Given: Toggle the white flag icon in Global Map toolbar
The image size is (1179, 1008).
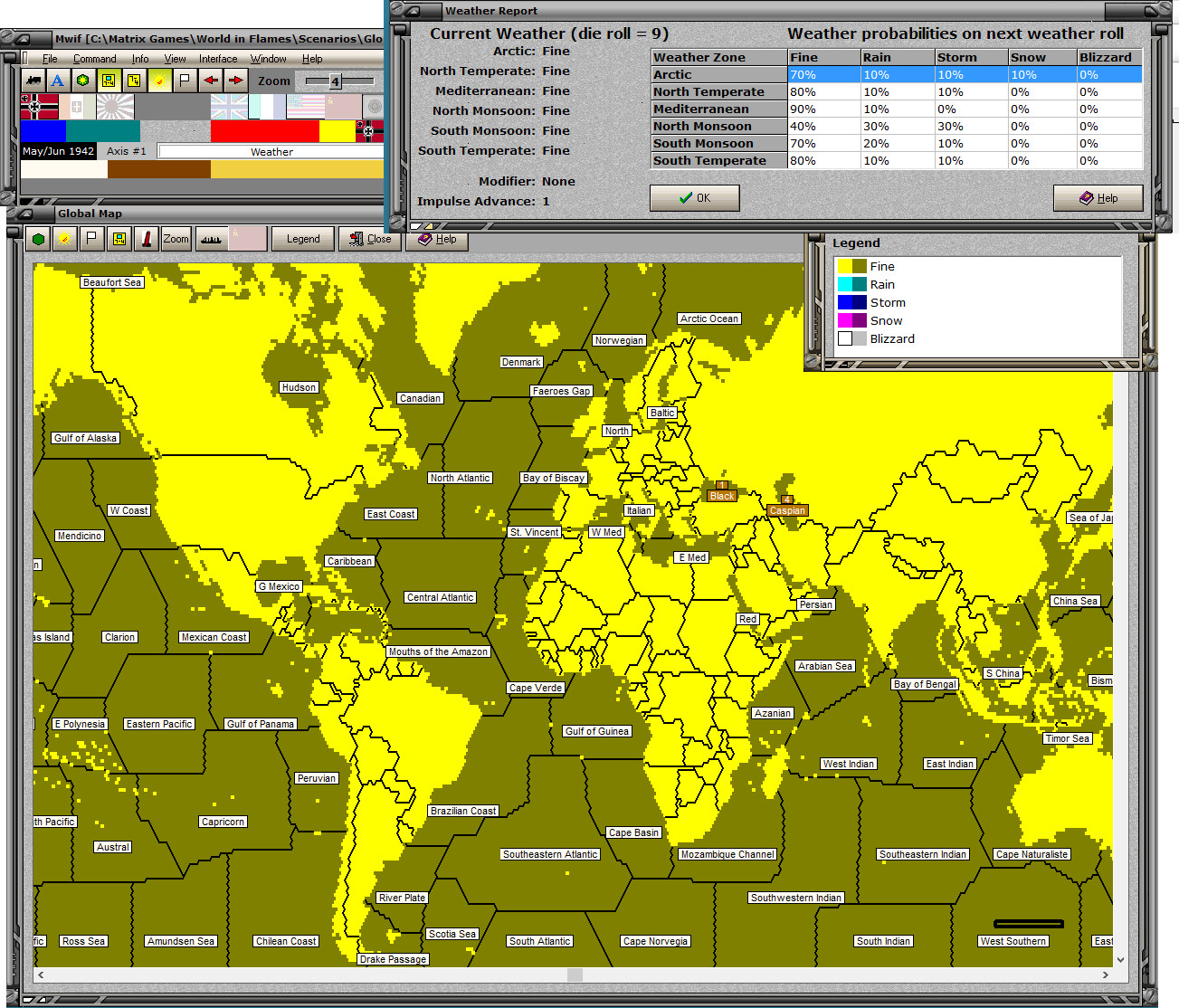Looking at the screenshot, I should point(90,239).
